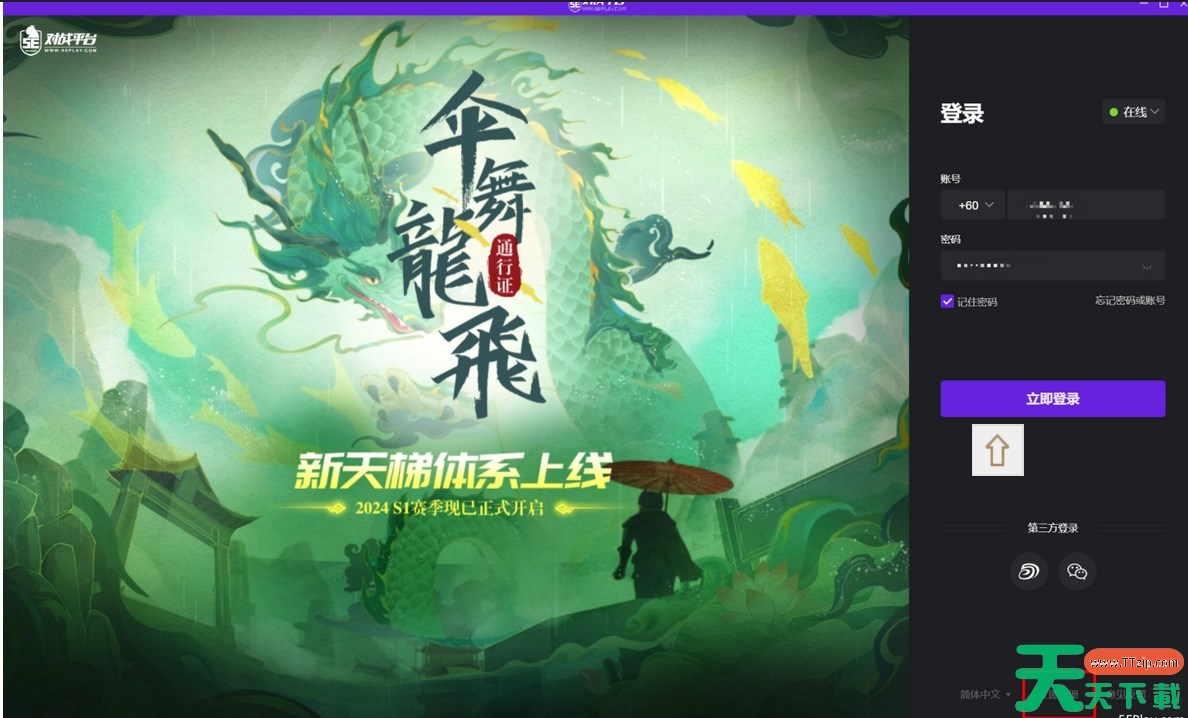Click the 5E 对战平台 logo

(x=58, y=41)
